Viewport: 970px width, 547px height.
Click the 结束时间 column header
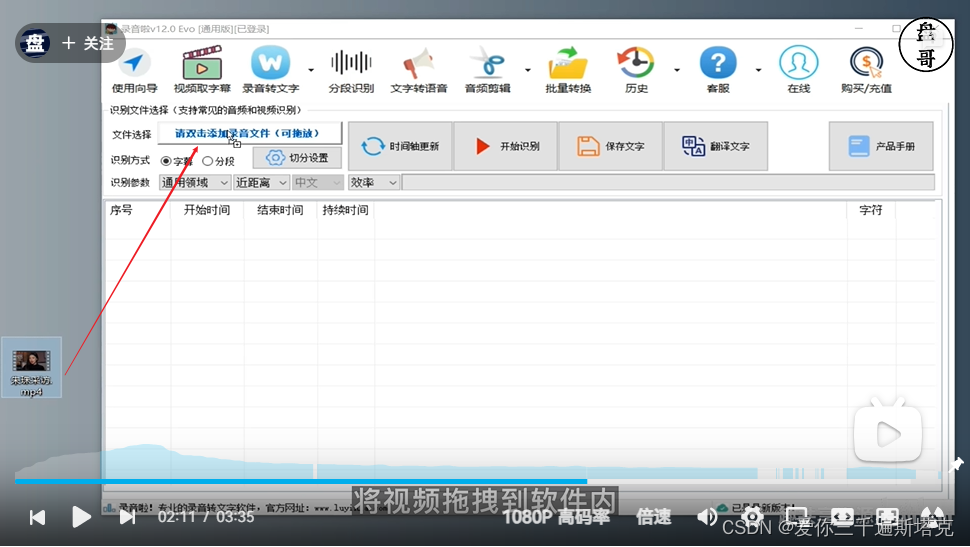(x=280, y=210)
